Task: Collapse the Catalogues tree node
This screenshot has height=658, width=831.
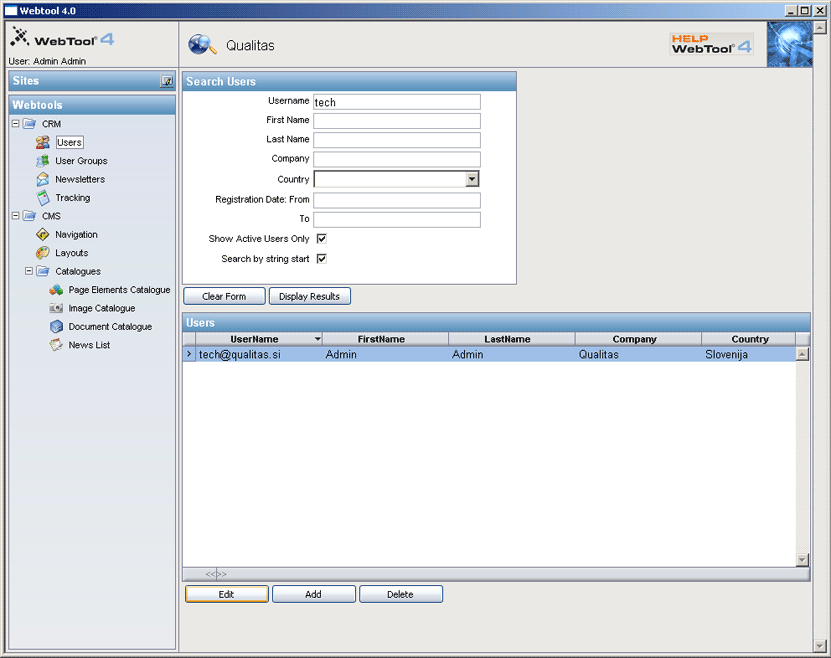Action: [x=29, y=271]
